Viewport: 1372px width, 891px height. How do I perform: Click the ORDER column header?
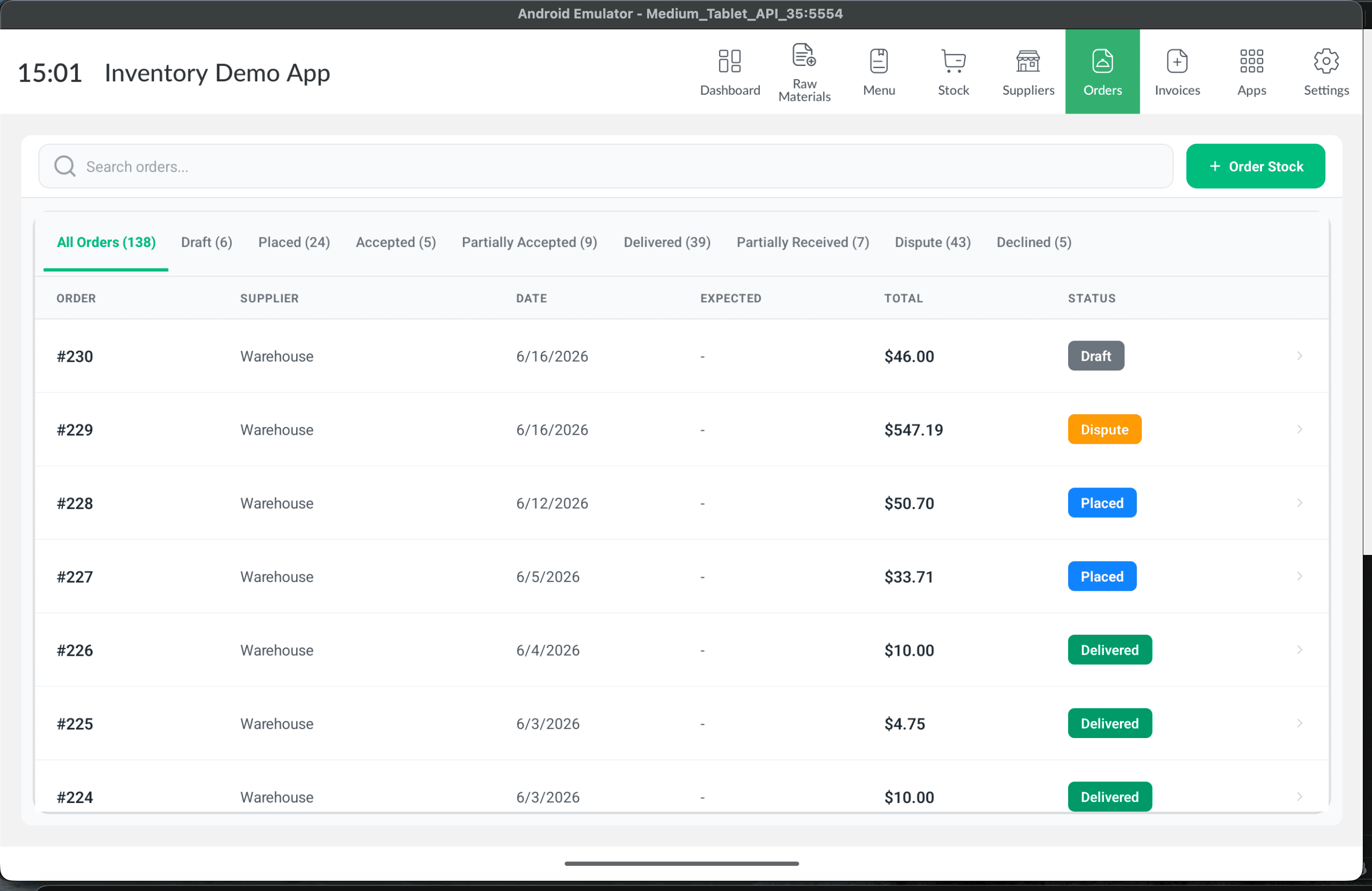click(76, 298)
